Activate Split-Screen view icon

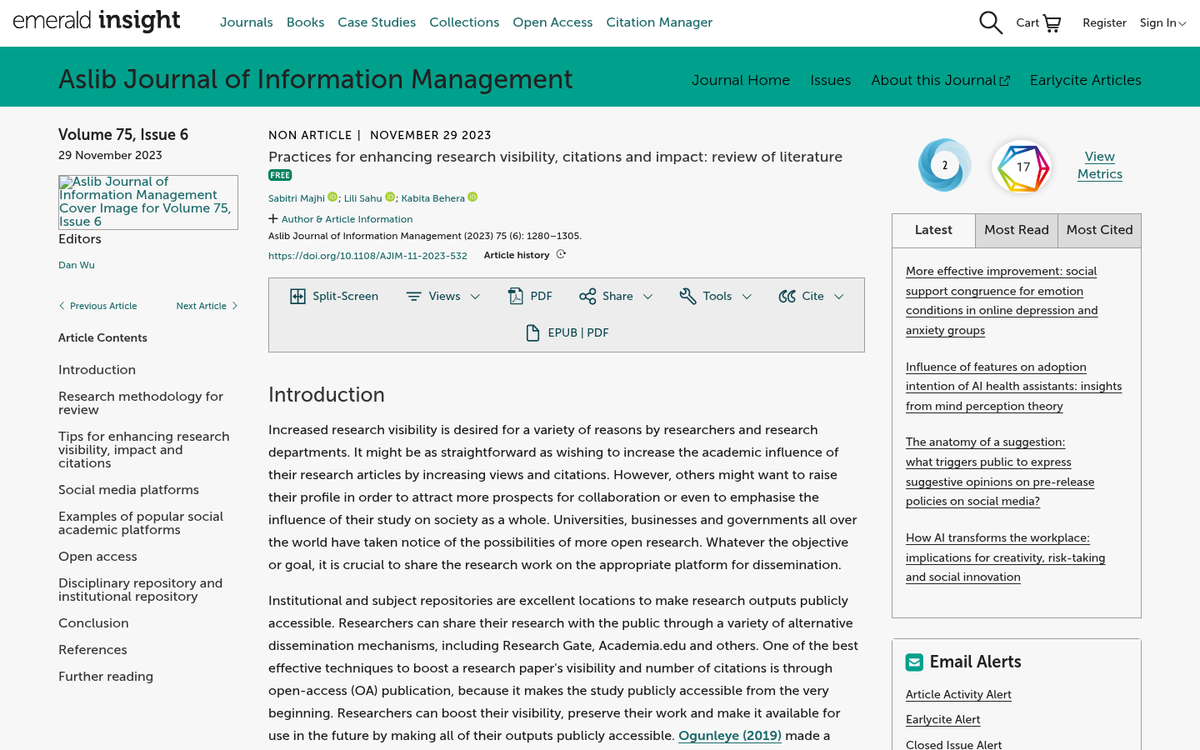[x=298, y=296]
